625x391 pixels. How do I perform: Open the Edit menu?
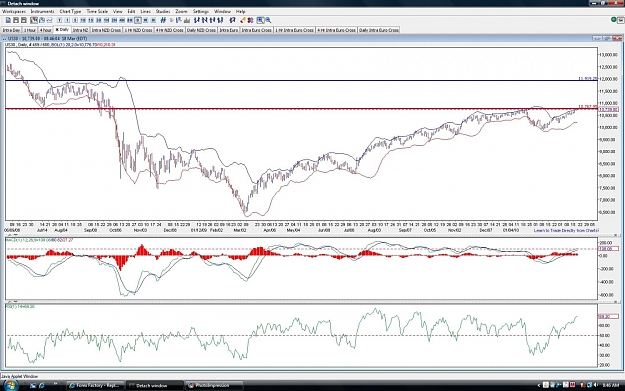coord(131,11)
